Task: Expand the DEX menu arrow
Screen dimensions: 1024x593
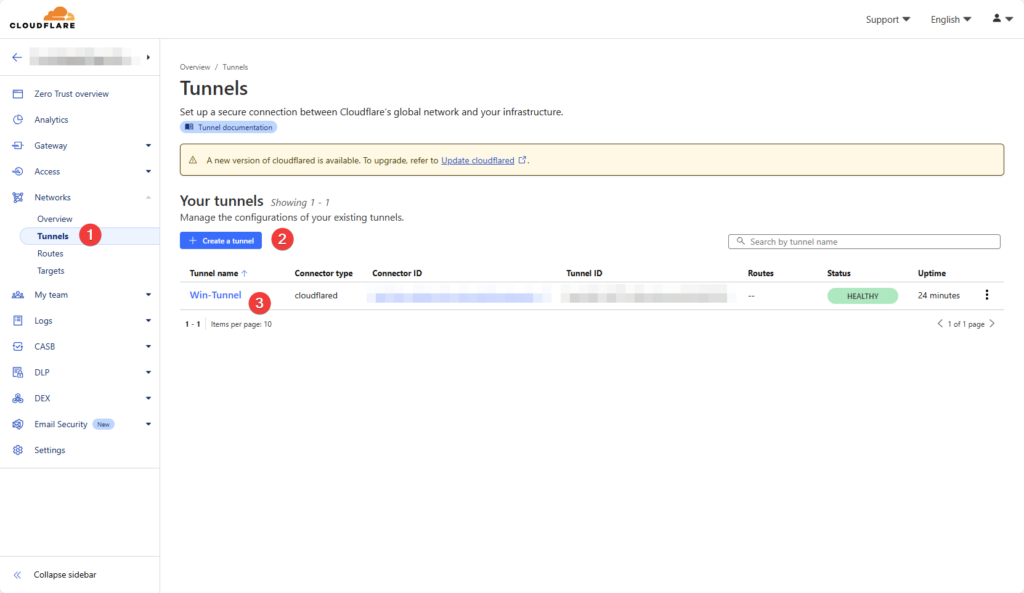Action: (x=148, y=398)
